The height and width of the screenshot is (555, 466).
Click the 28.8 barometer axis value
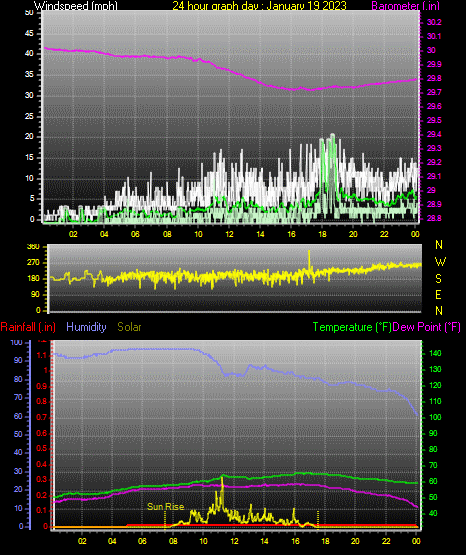click(x=434, y=218)
